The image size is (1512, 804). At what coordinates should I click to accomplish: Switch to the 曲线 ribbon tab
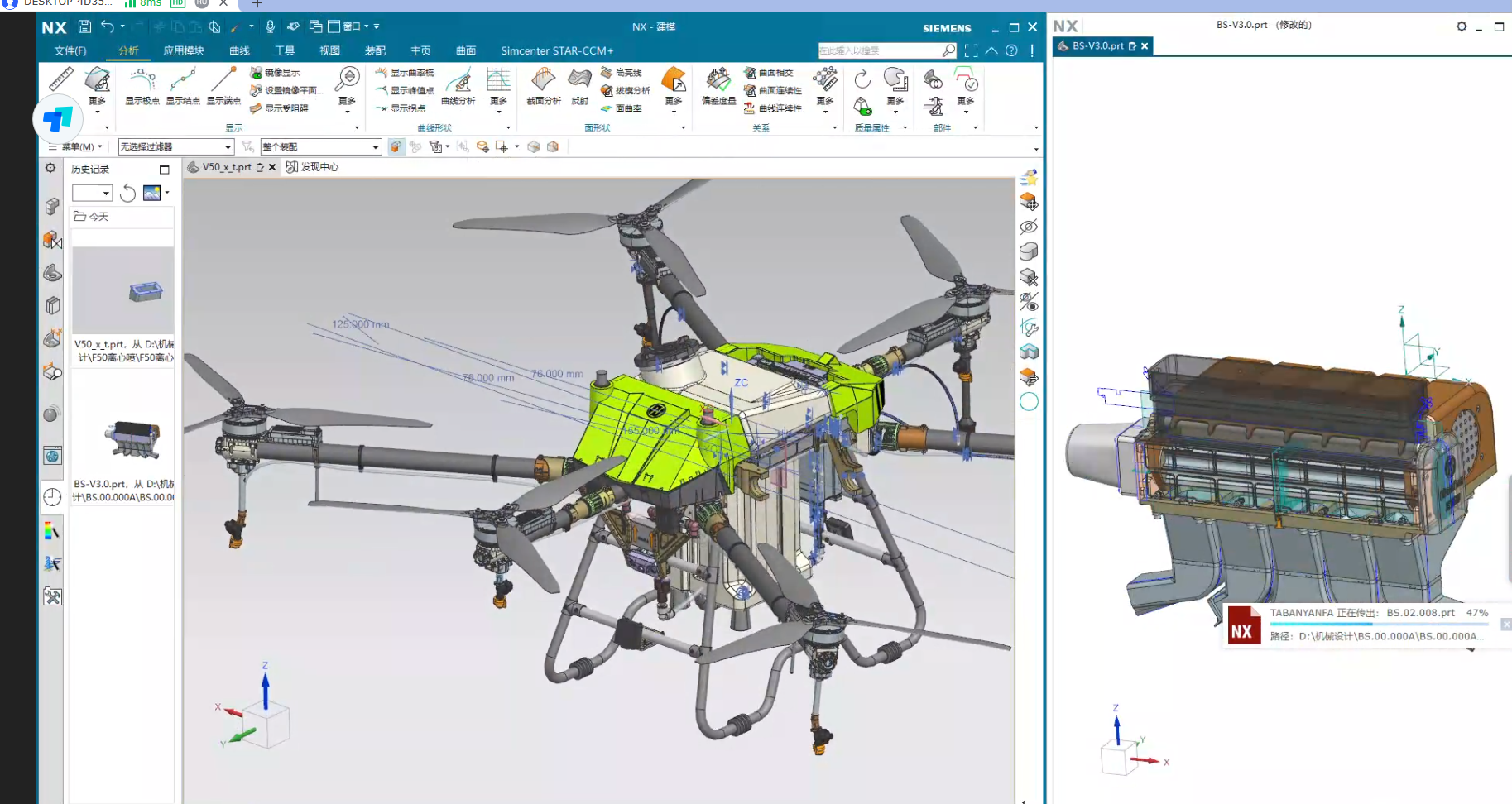[239, 50]
